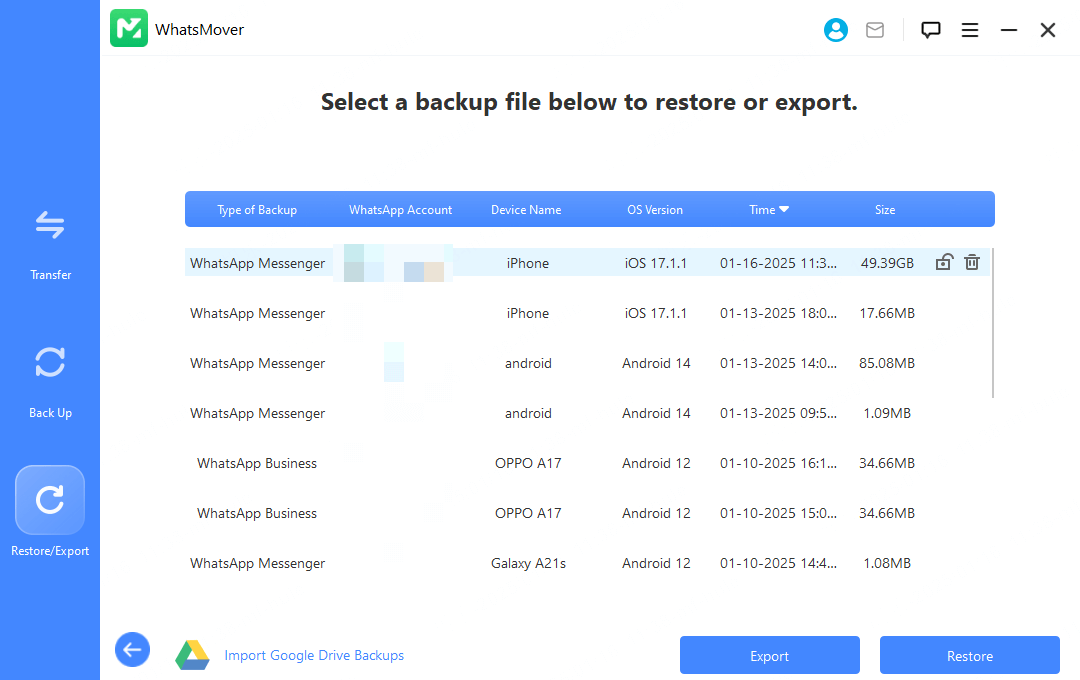Viewport: 1080px width, 680px height.
Task: Click the lock icon on first backup row
Action: point(943,263)
